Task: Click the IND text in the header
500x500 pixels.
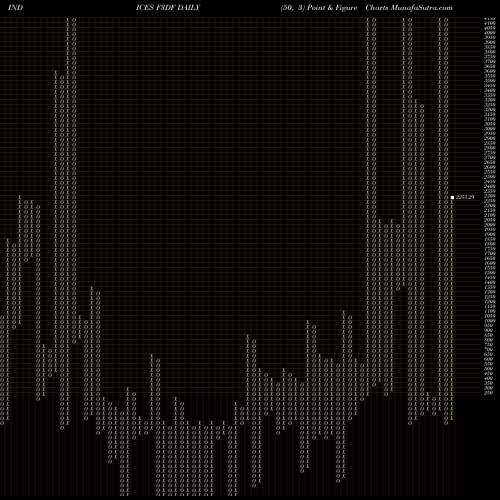Action: [x=15, y=7]
